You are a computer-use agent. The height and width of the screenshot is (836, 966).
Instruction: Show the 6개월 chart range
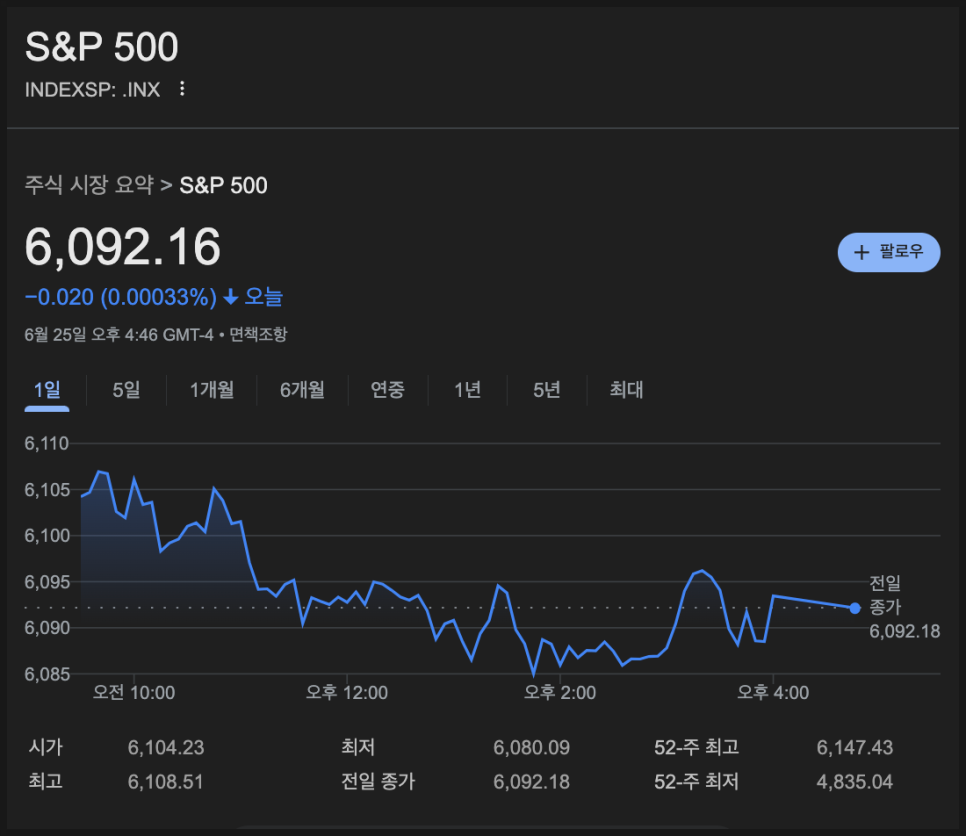302,390
